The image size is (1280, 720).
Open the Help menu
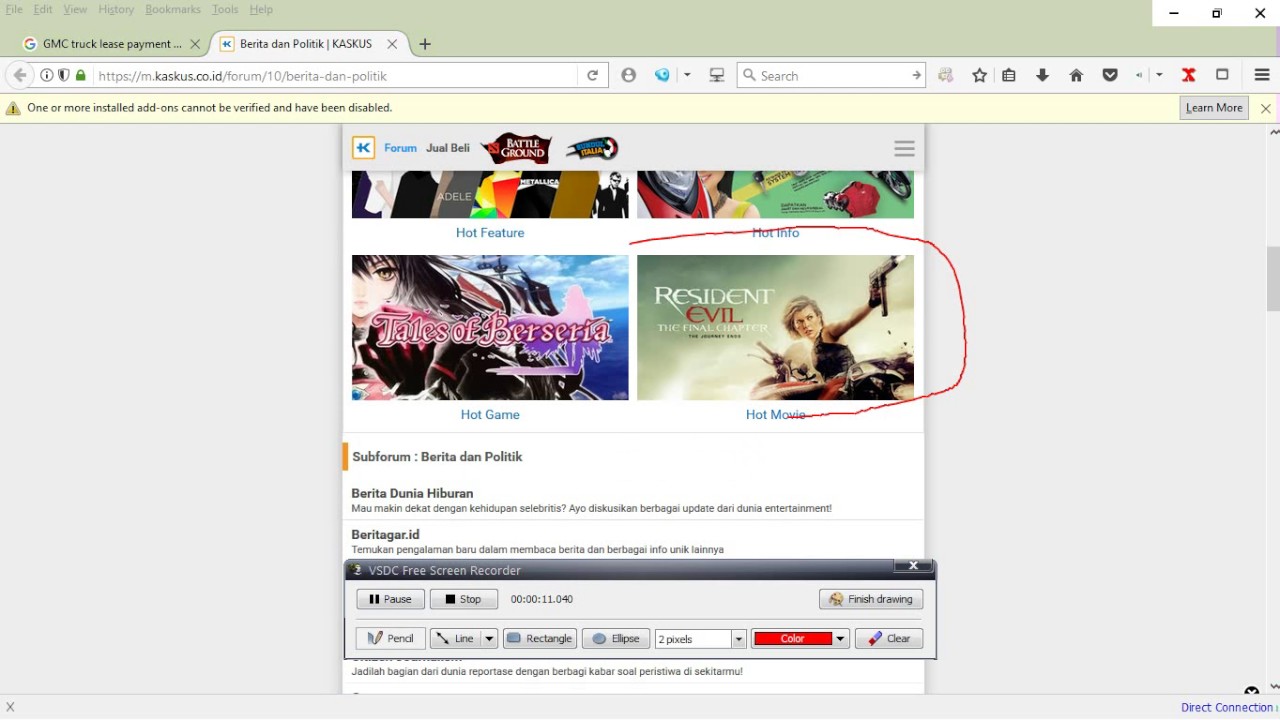pos(261,9)
